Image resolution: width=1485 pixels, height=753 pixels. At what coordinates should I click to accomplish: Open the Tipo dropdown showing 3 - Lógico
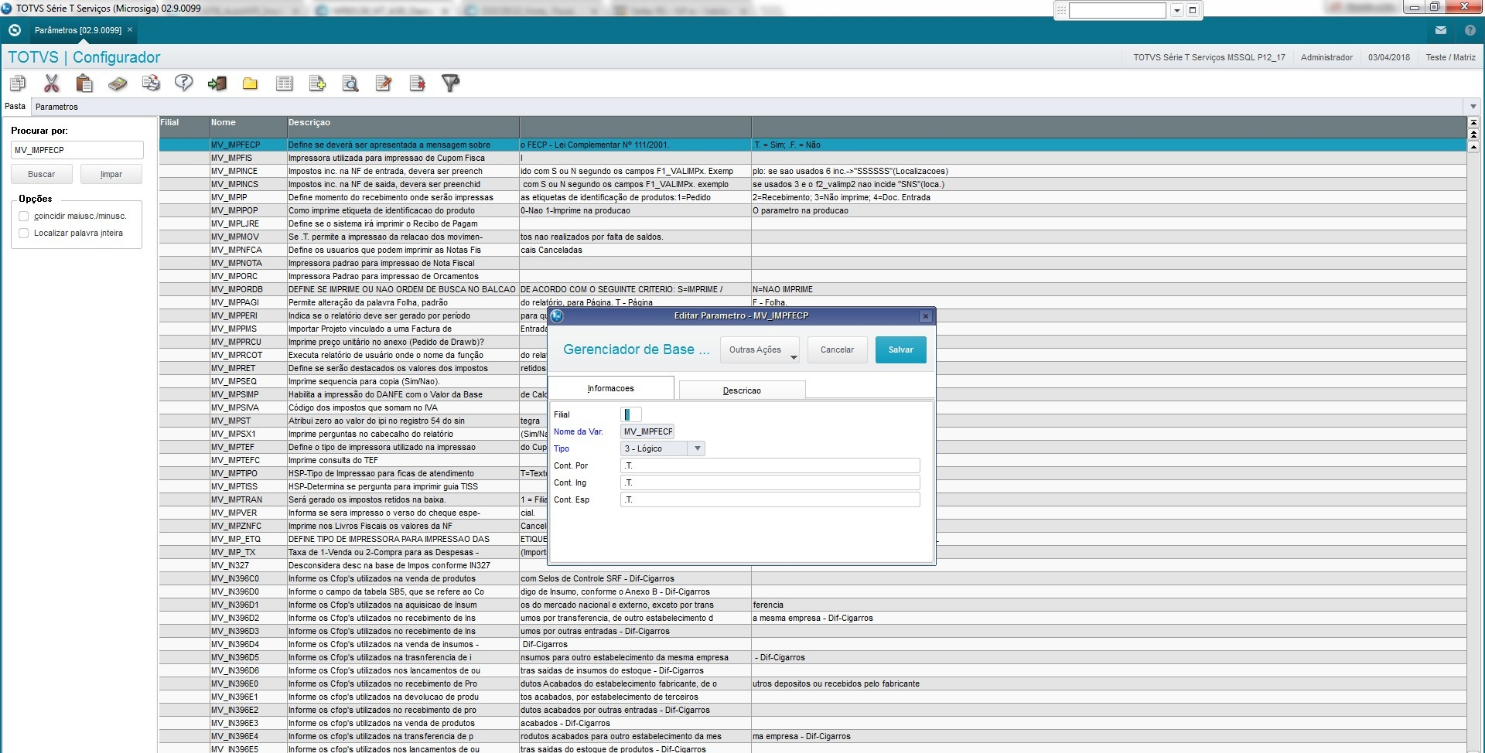pos(662,448)
